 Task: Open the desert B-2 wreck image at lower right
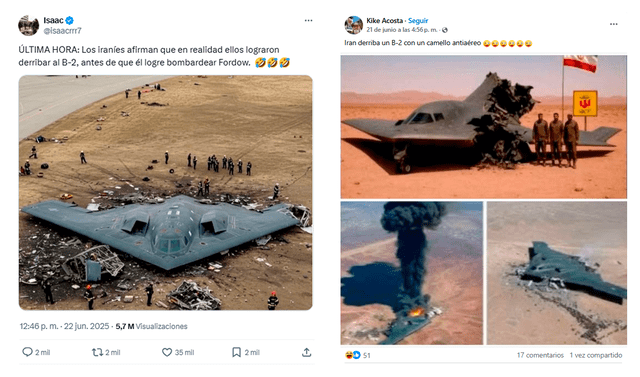pos(557,273)
